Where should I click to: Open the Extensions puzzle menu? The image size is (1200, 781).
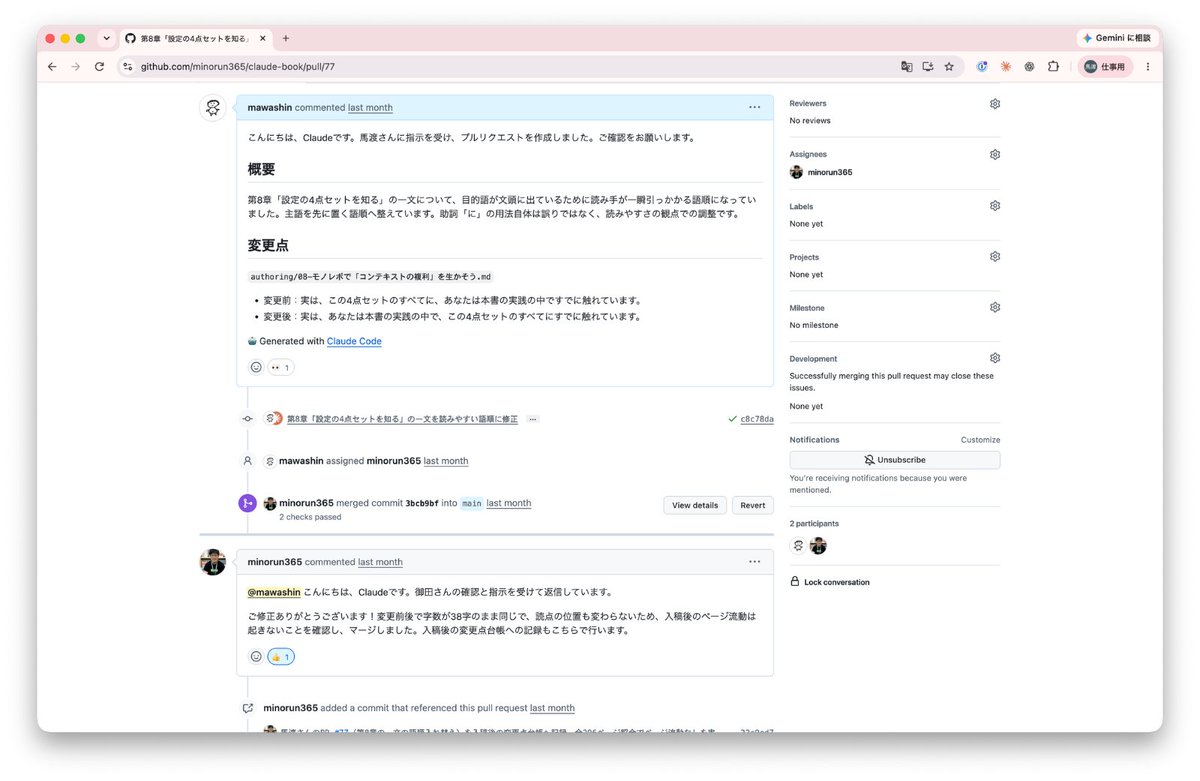1053,66
